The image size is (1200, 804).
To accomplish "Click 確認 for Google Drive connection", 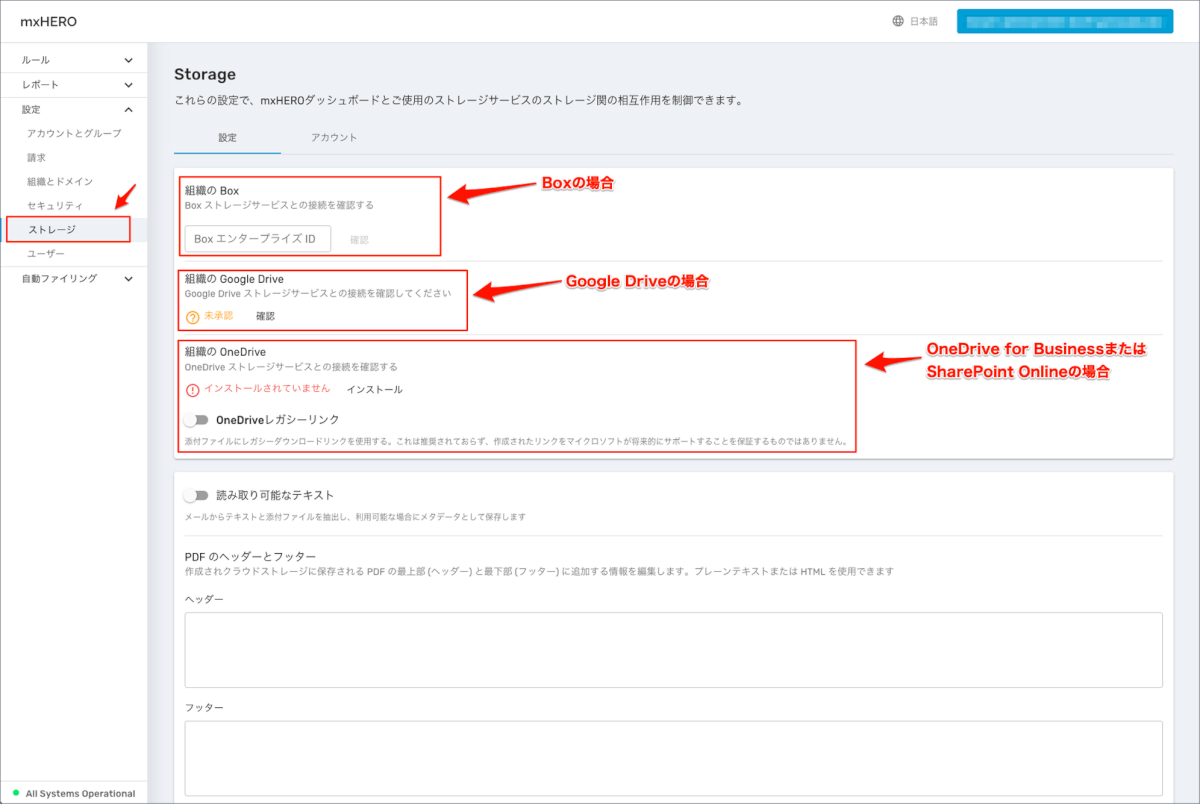I will [x=265, y=316].
